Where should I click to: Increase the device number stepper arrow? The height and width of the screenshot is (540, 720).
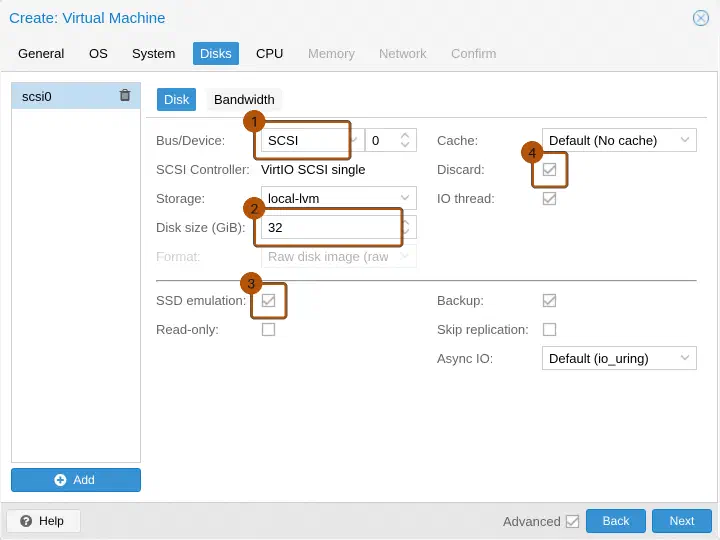[405, 135]
